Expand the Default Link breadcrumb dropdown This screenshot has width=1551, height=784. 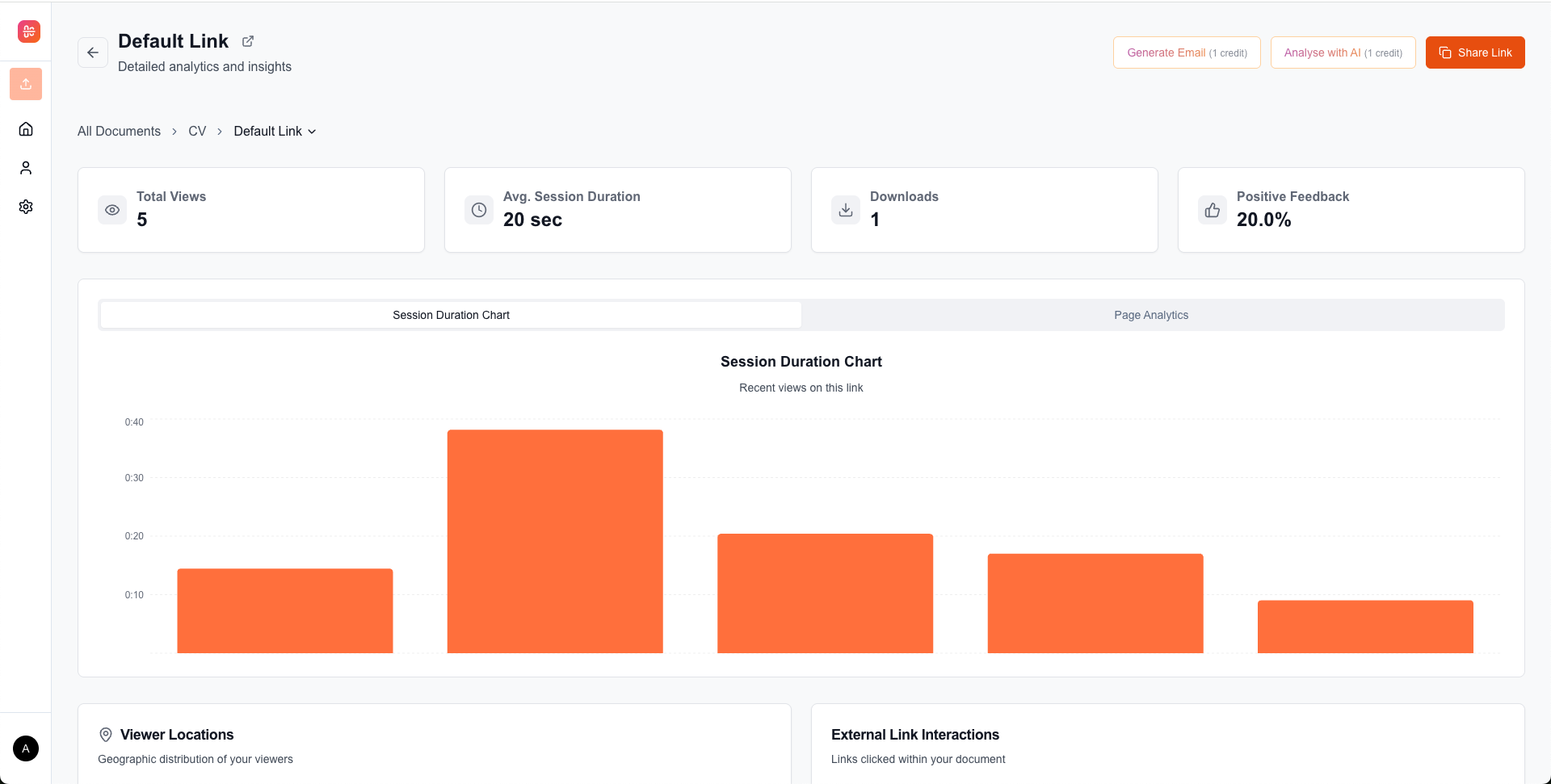click(x=275, y=131)
